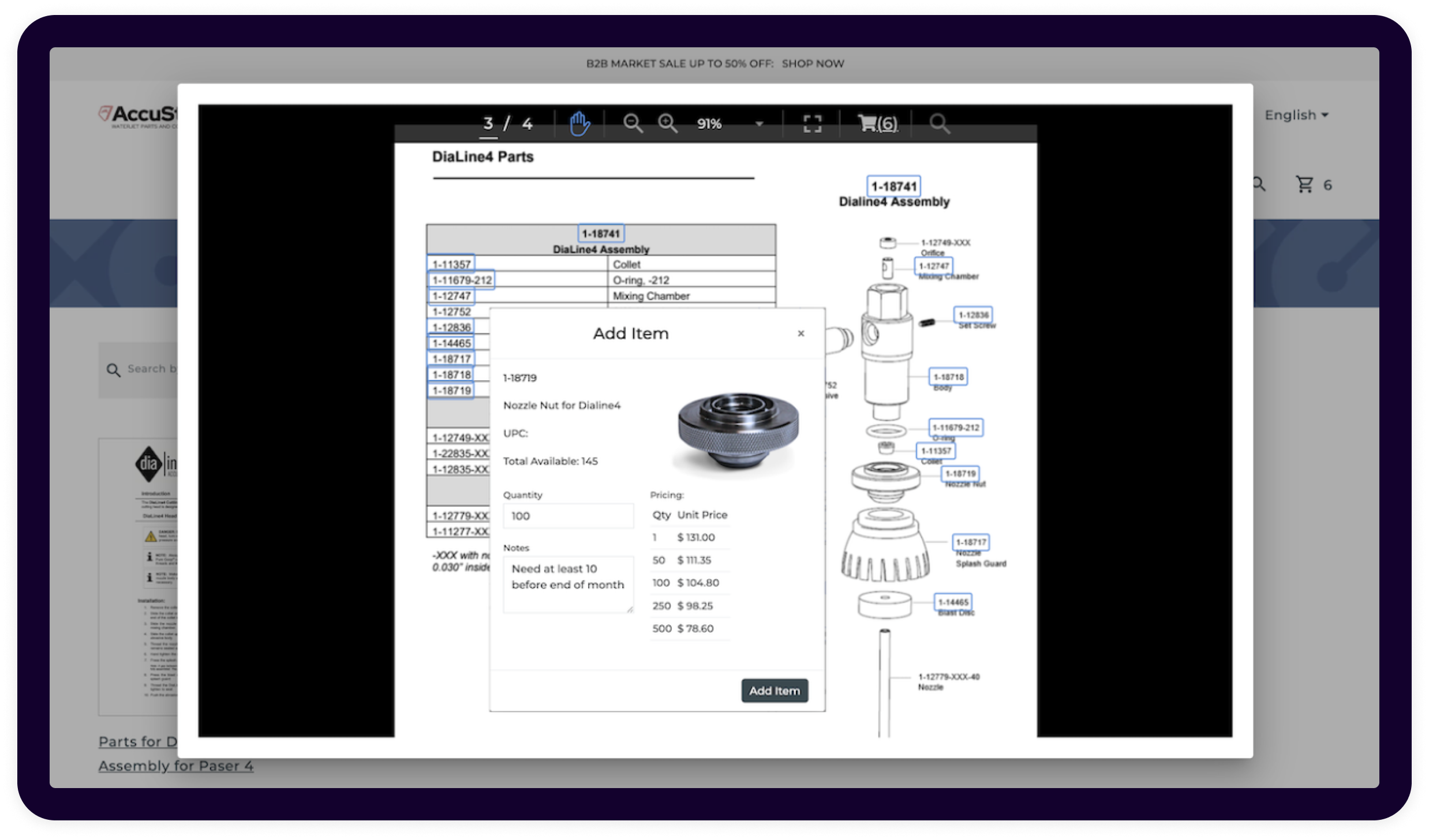Click diagram label 1-18719 Nozzle Nut

(960, 474)
